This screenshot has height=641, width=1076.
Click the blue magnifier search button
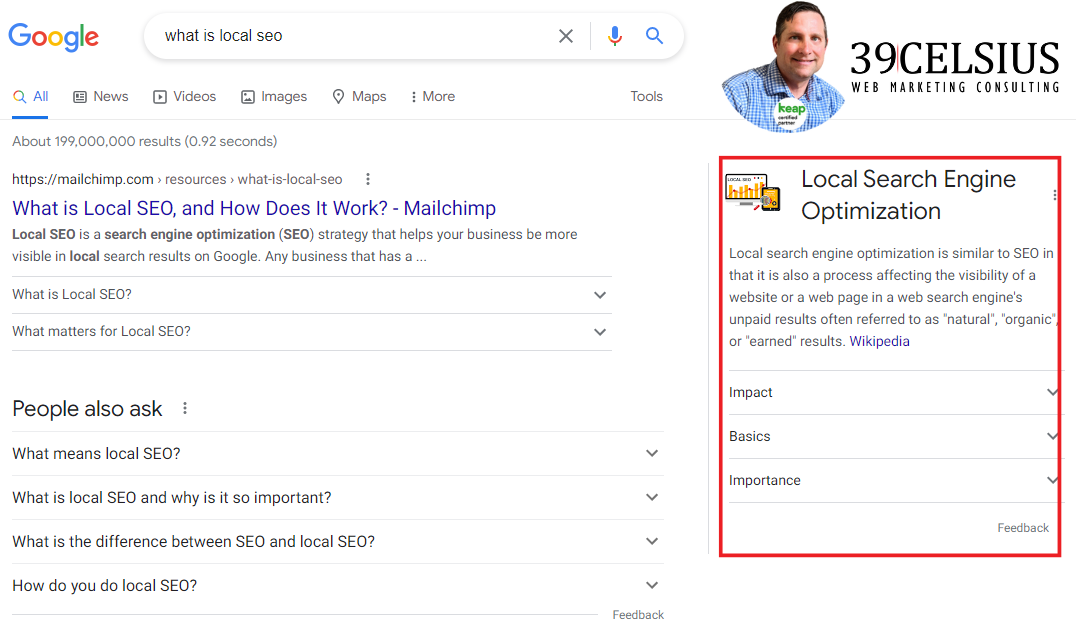coord(655,36)
